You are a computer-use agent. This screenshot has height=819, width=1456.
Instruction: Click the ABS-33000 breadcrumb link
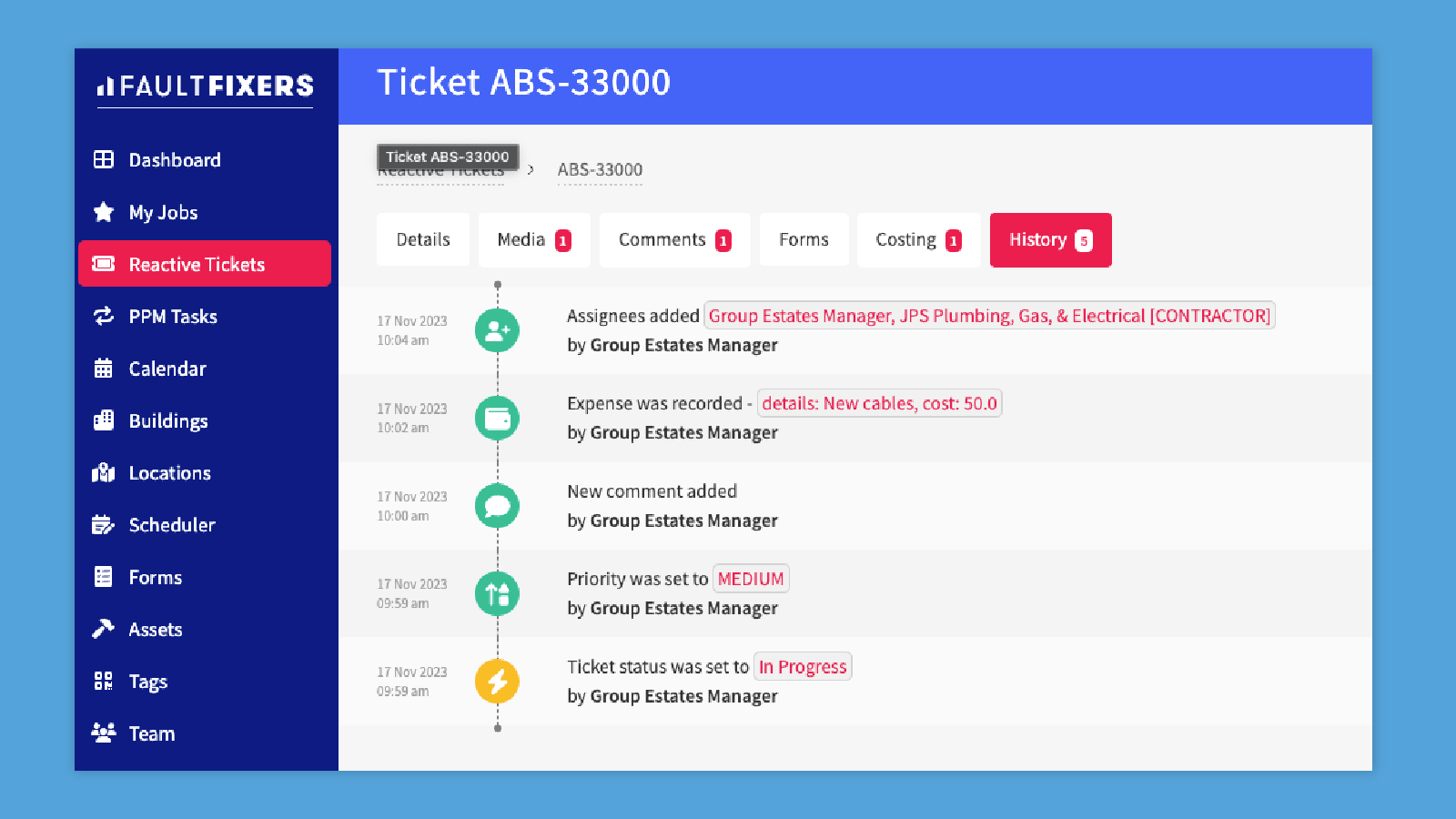[x=600, y=169]
